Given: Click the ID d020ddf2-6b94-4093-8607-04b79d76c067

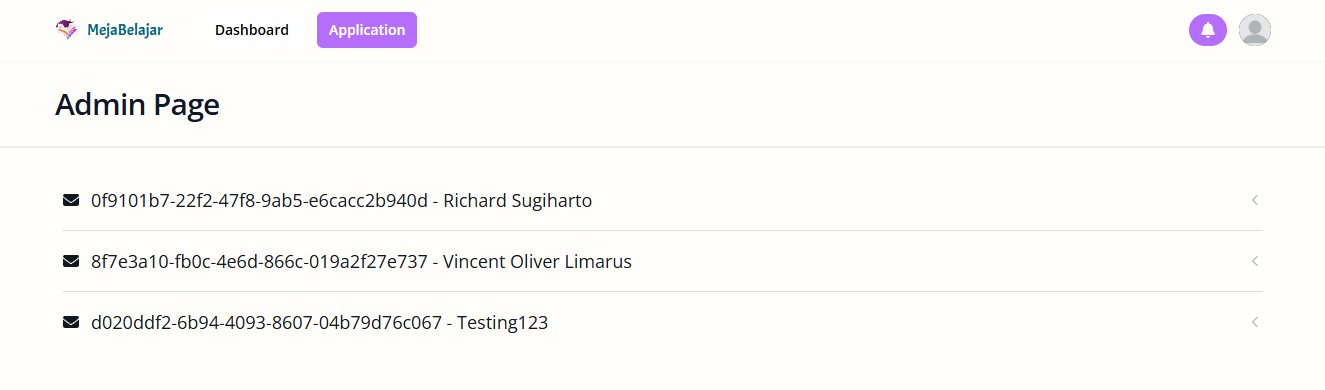Looking at the screenshot, I should pos(266,323).
